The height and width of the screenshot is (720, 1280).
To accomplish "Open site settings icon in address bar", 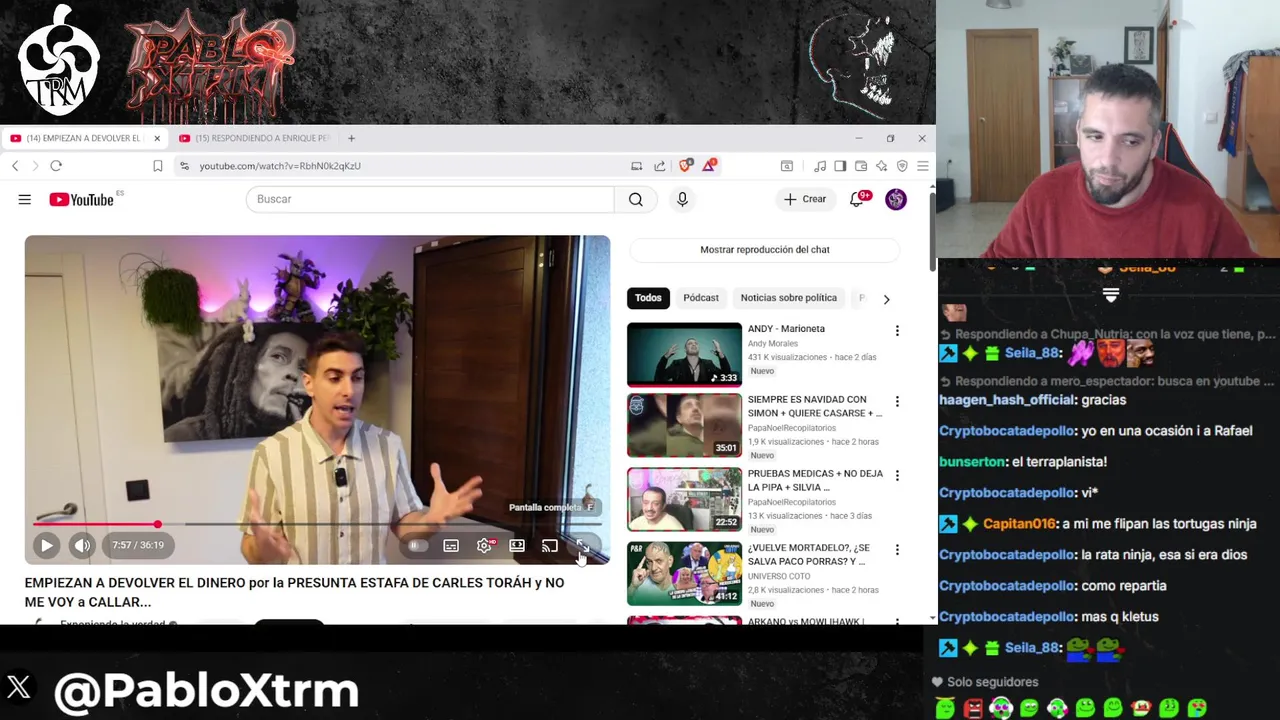I will point(184,166).
